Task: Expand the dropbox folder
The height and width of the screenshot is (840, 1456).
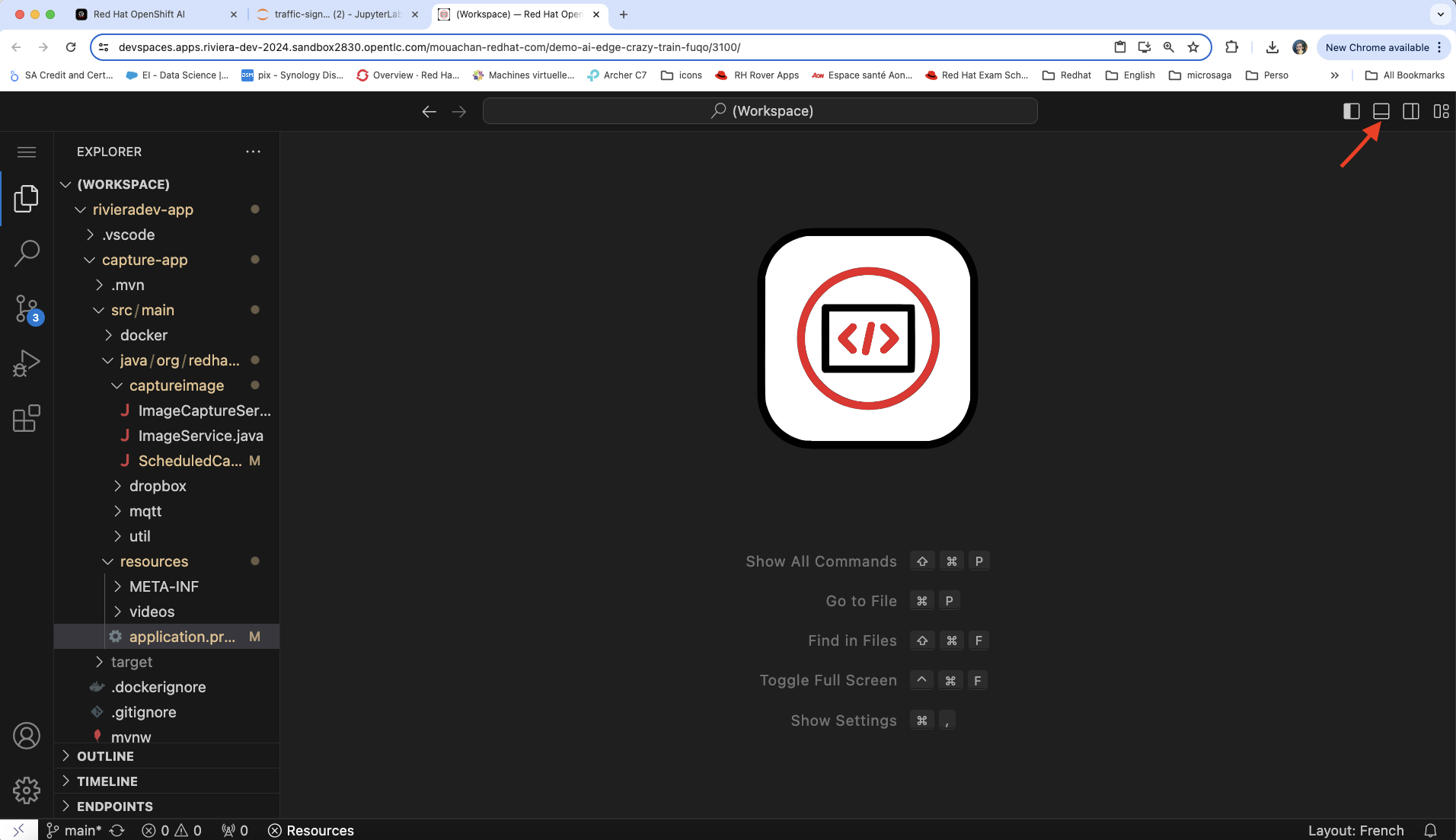Action: (x=158, y=486)
